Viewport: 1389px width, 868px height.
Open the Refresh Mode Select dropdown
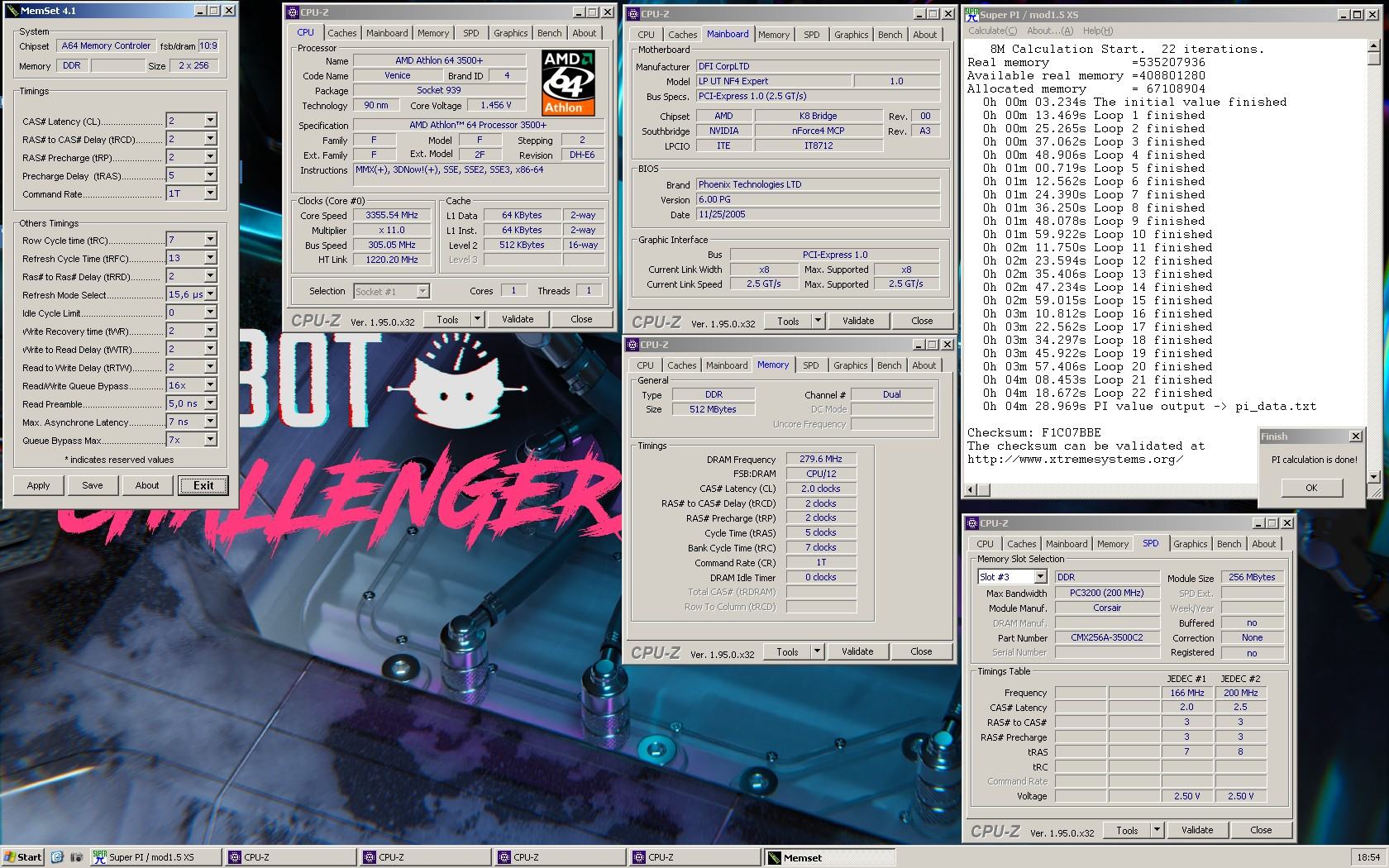pos(210,294)
